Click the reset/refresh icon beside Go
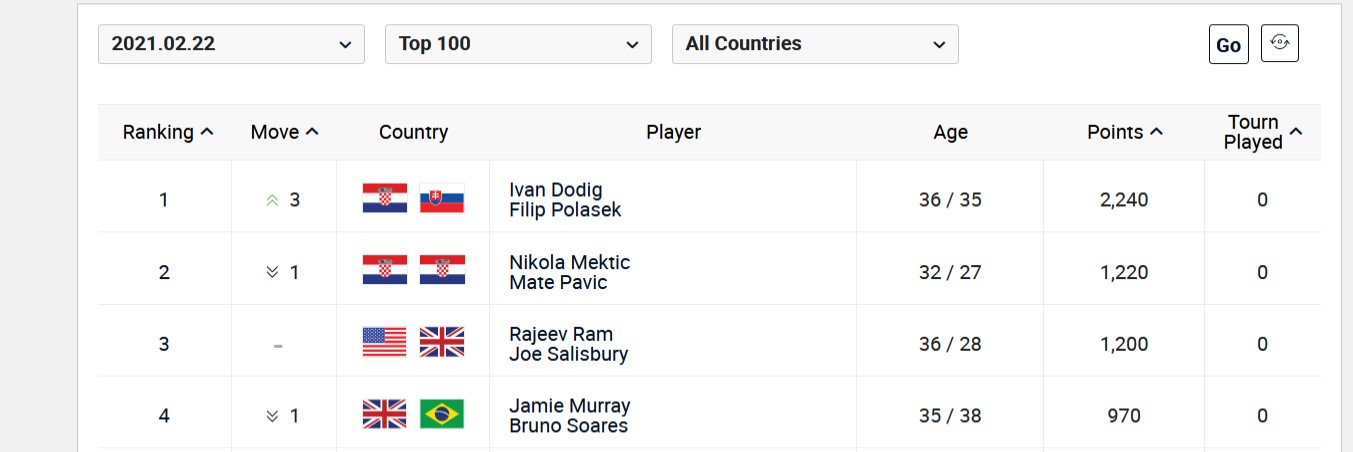Image resolution: width=1353 pixels, height=452 pixels. [1279, 44]
